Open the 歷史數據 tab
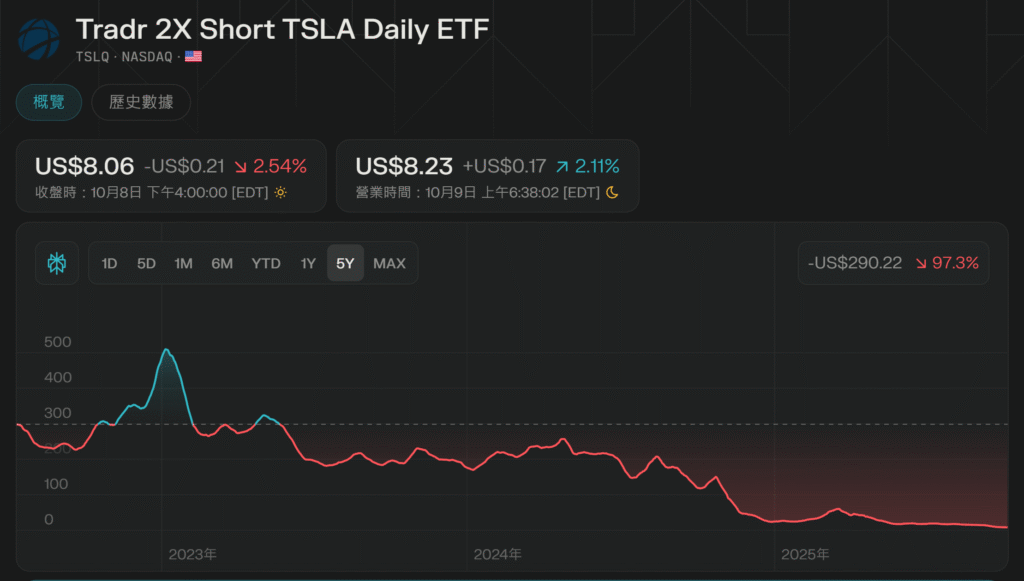Viewport: 1024px width, 581px height. point(141,102)
